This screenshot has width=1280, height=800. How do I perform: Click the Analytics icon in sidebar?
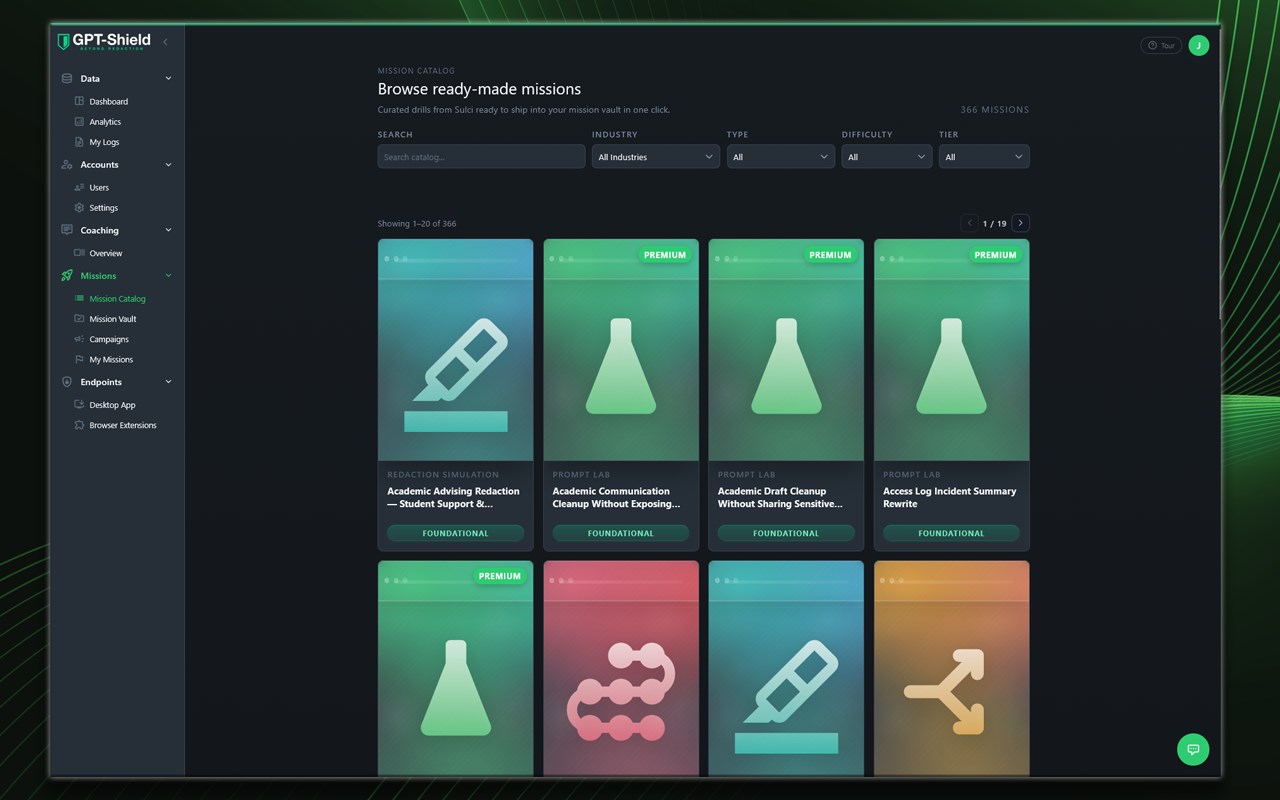click(x=80, y=122)
